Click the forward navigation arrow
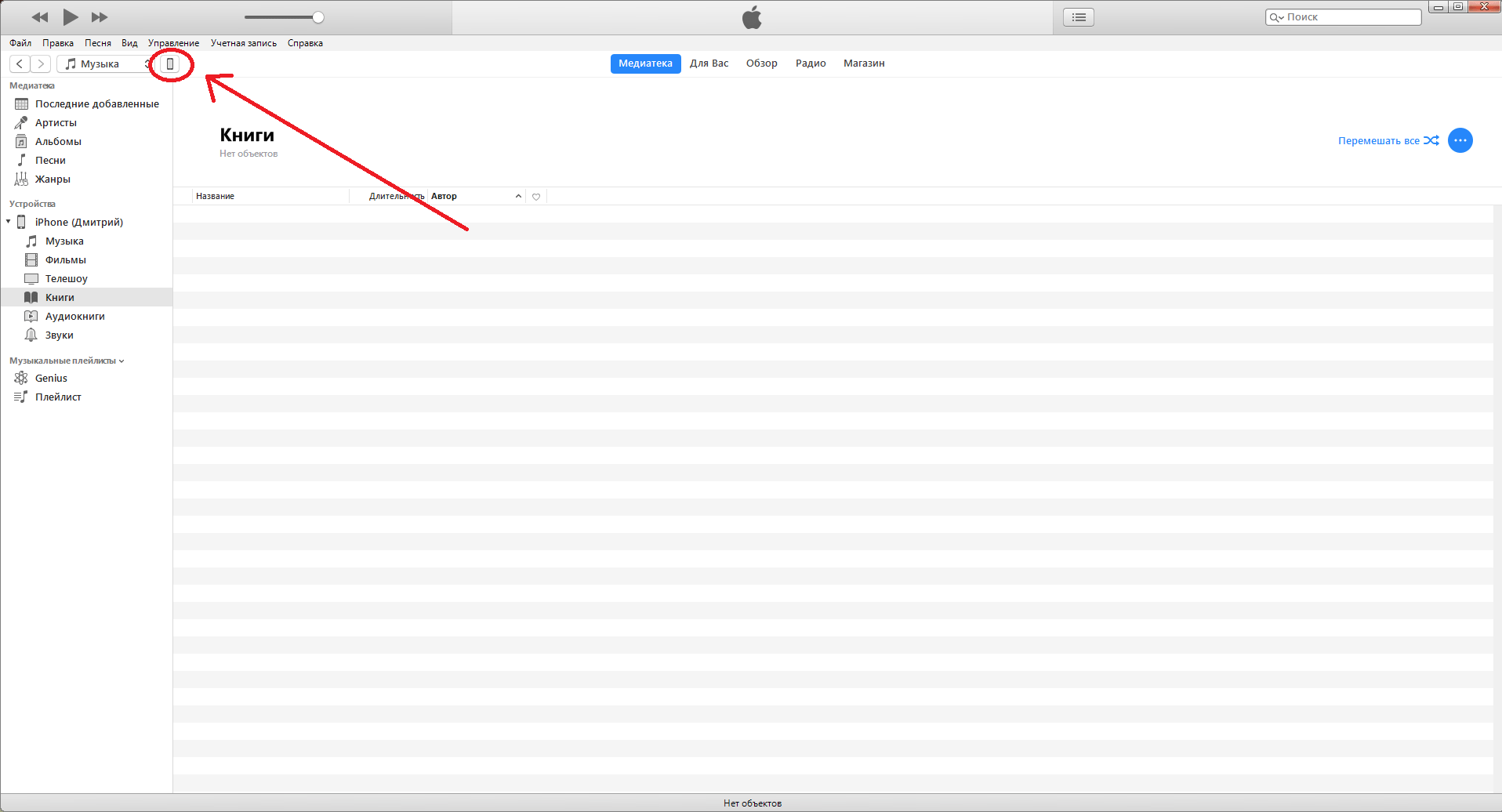 click(41, 64)
